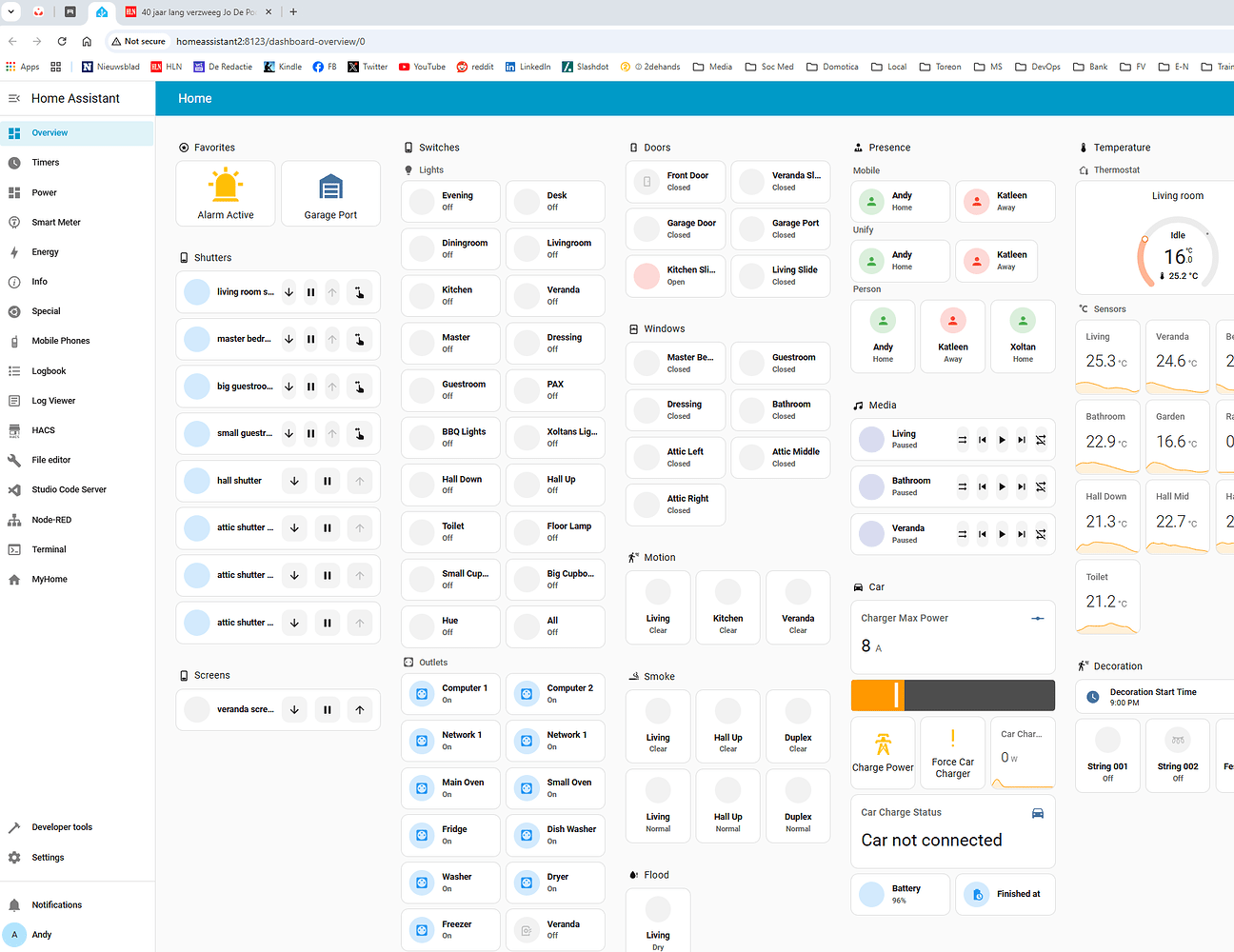
Task: Toggle the Kitchen light
Action: (450, 295)
